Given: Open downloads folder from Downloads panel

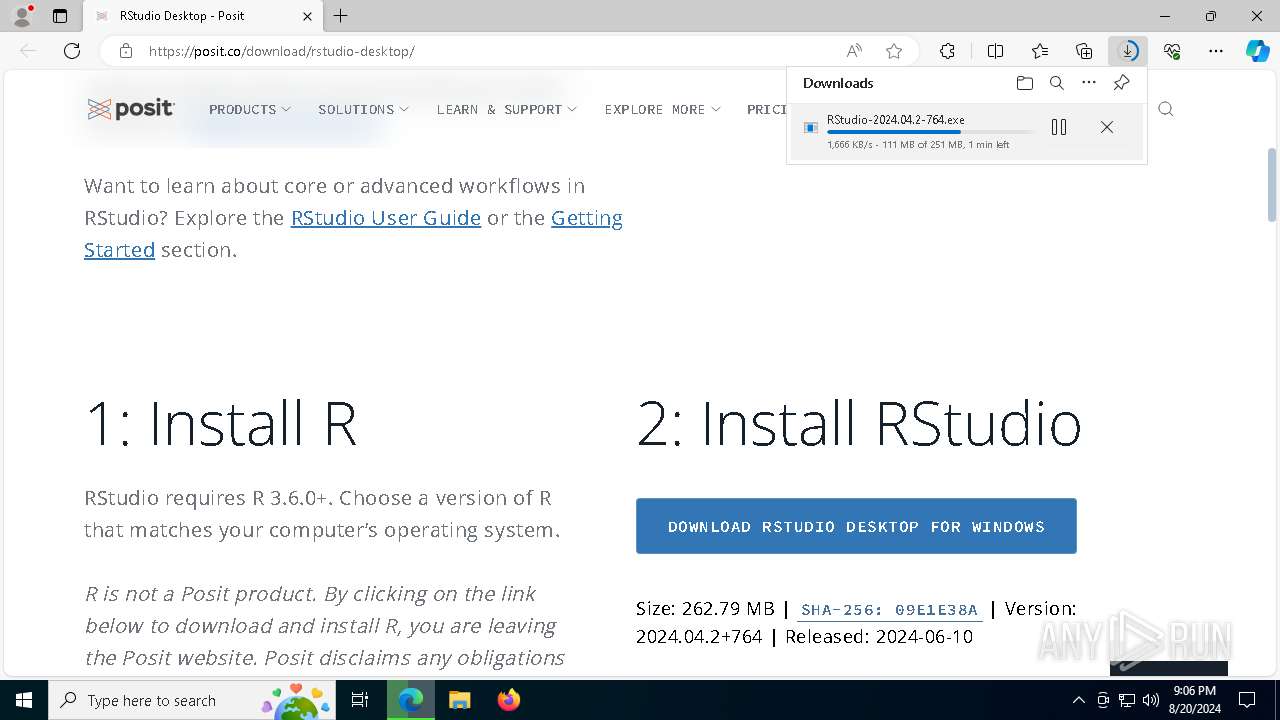Looking at the screenshot, I should (x=1024, y=83).
